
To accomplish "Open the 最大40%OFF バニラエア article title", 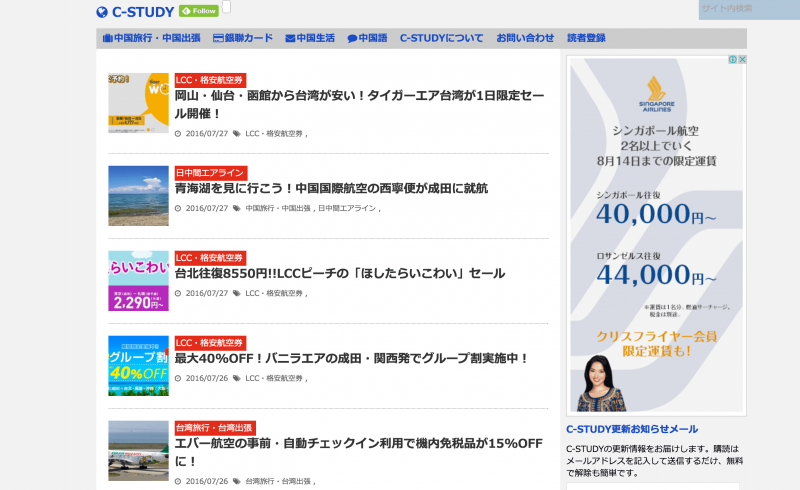I will click(351, 358).
